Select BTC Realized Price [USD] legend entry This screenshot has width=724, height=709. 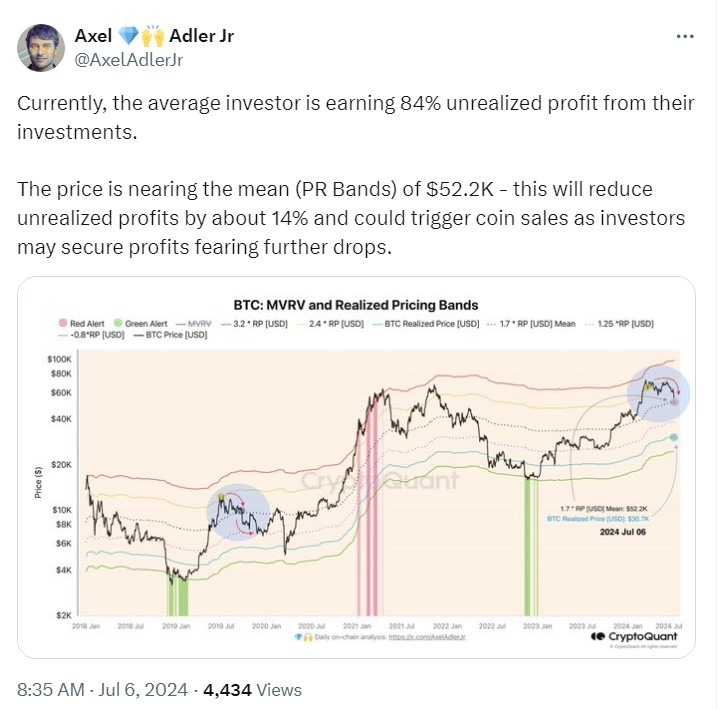[426, 324]
